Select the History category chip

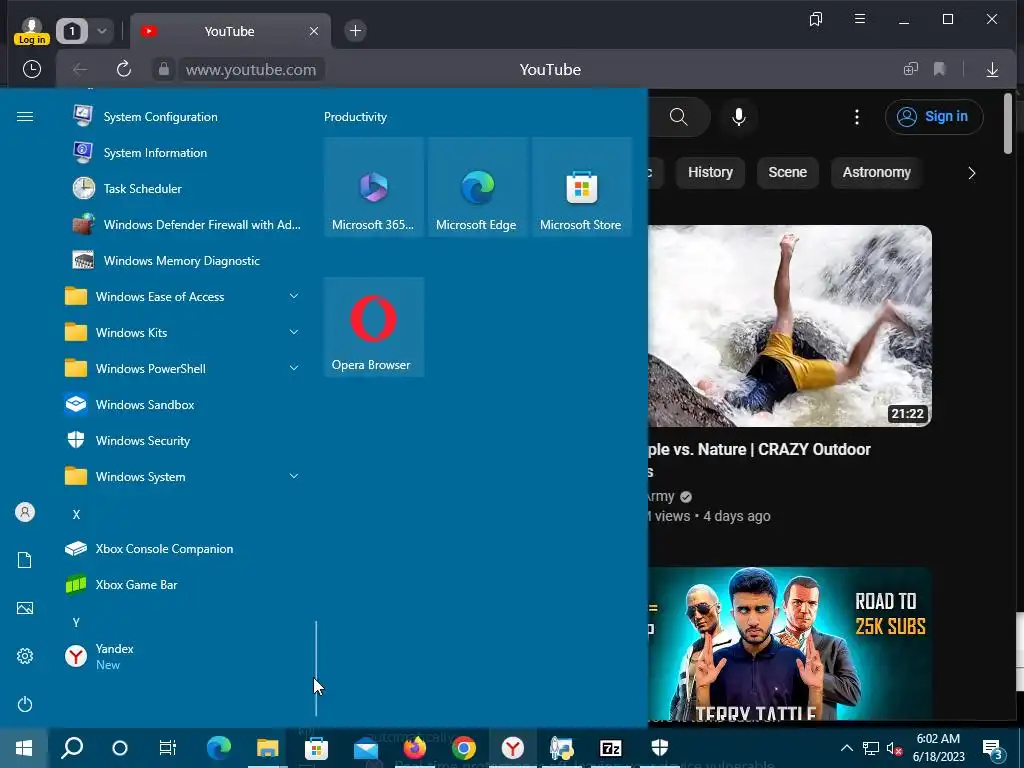(711, 172)
